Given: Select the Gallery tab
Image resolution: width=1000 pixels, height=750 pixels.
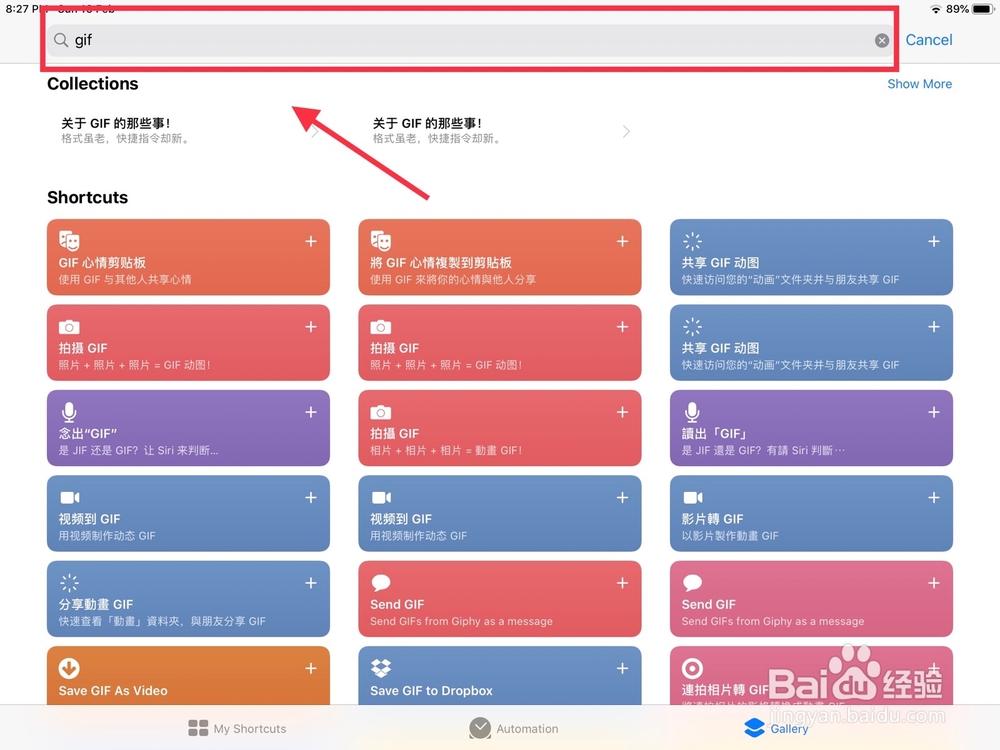Looking at the screenshot, I should (x=776, y=728).
